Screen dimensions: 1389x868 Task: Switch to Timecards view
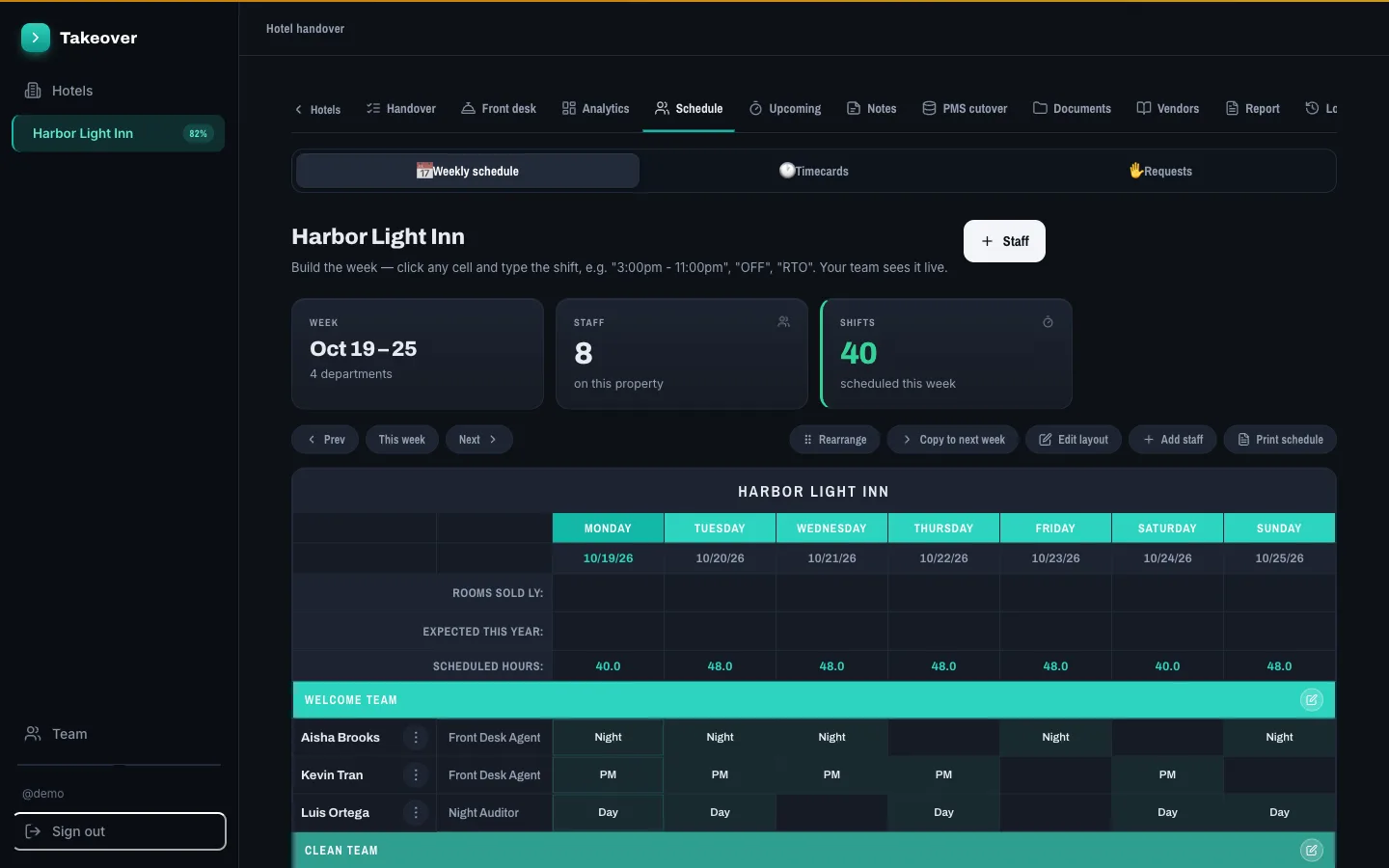click(x=814, y=171)
